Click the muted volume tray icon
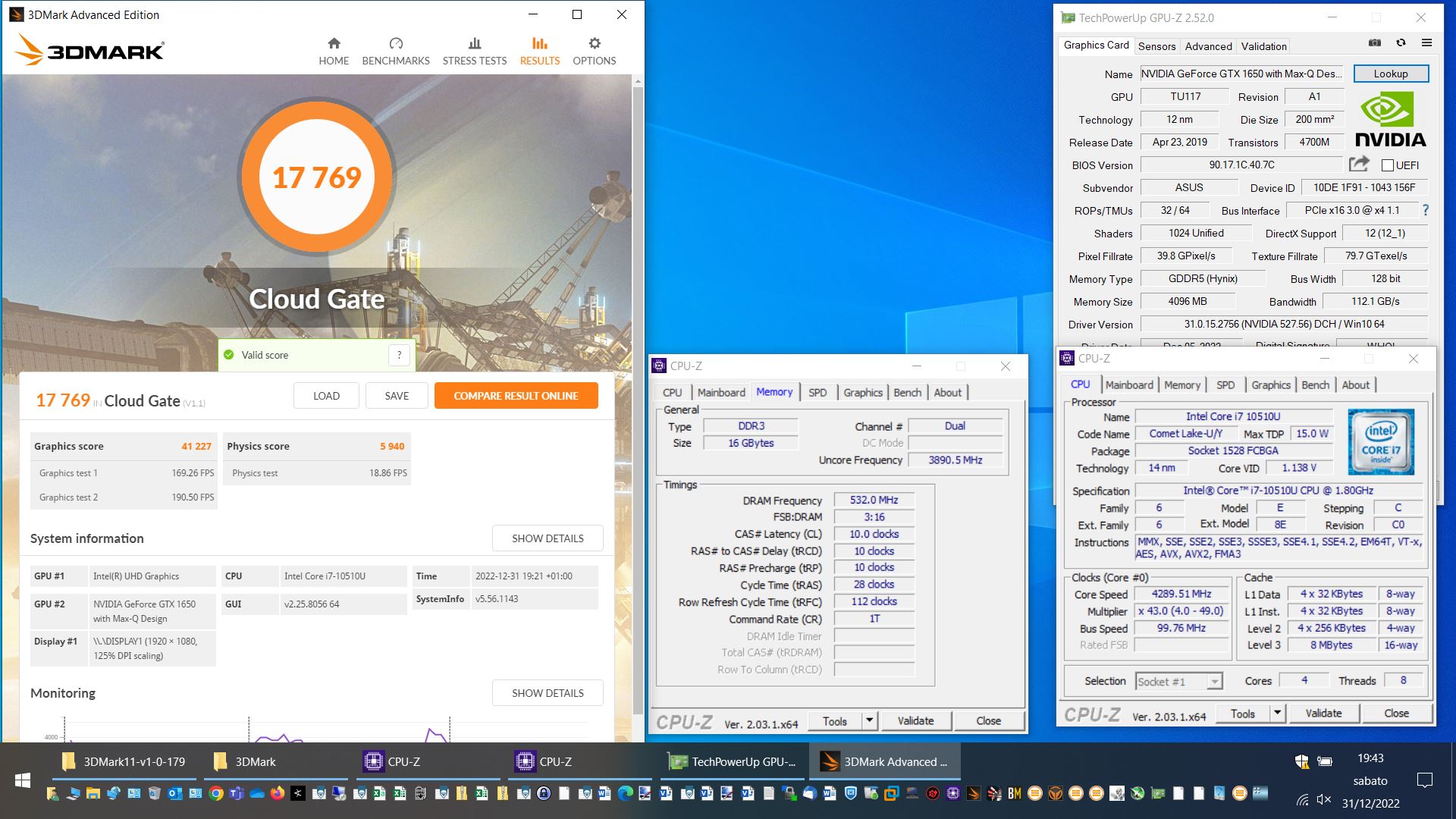This screenshot has height=819, width=1456. pyautogui.click(x=1324, y=799)
